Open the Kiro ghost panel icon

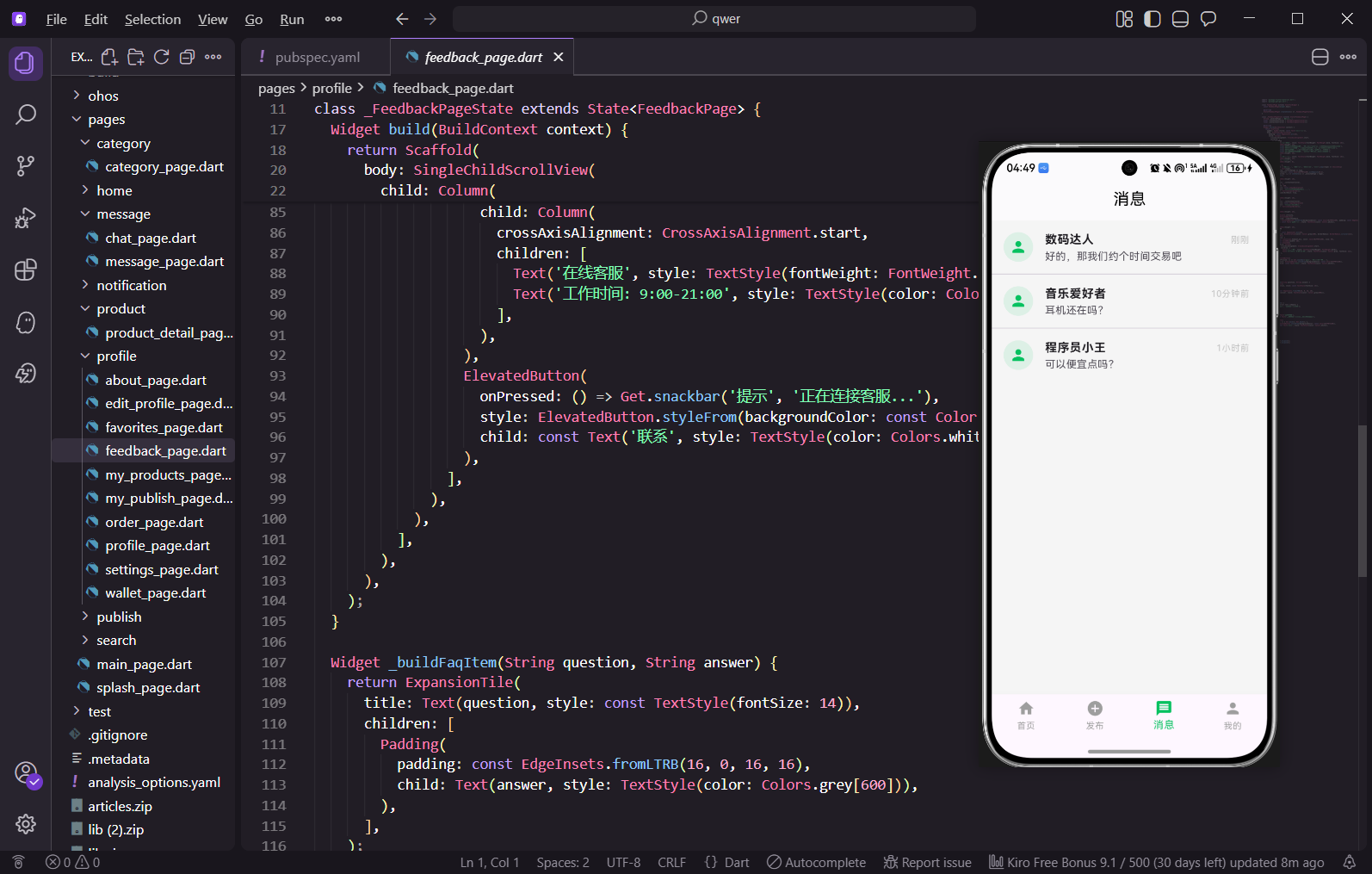[26, 322]
